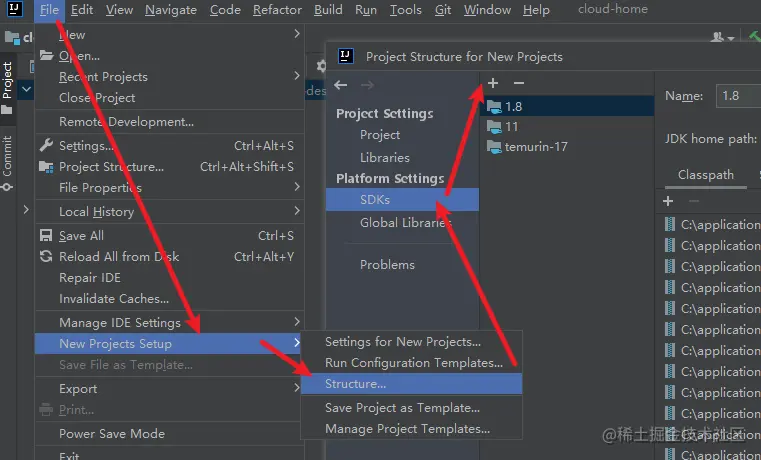This screenshot has width=761, height=460.
Task: Select SDKs under Platform Settings
Action: [375, 200]
